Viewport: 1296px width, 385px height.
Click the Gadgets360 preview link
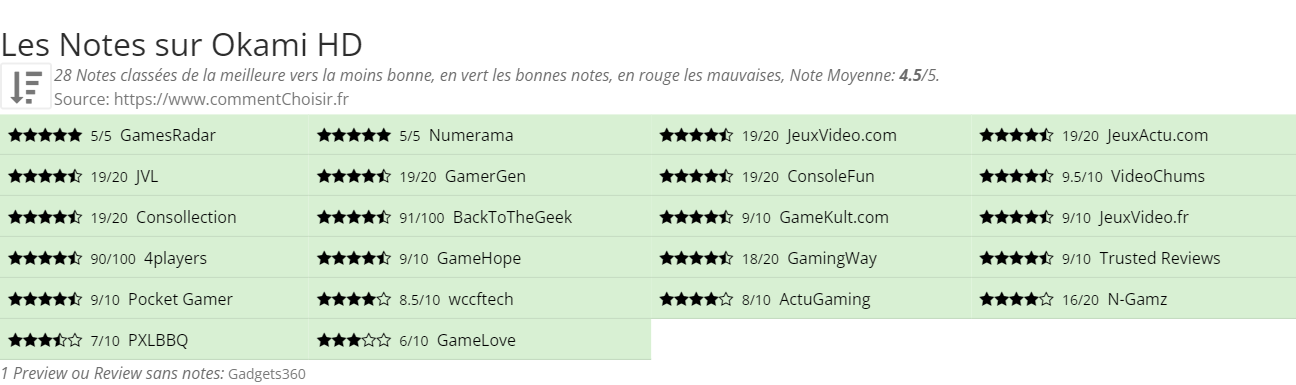[267, 375]
